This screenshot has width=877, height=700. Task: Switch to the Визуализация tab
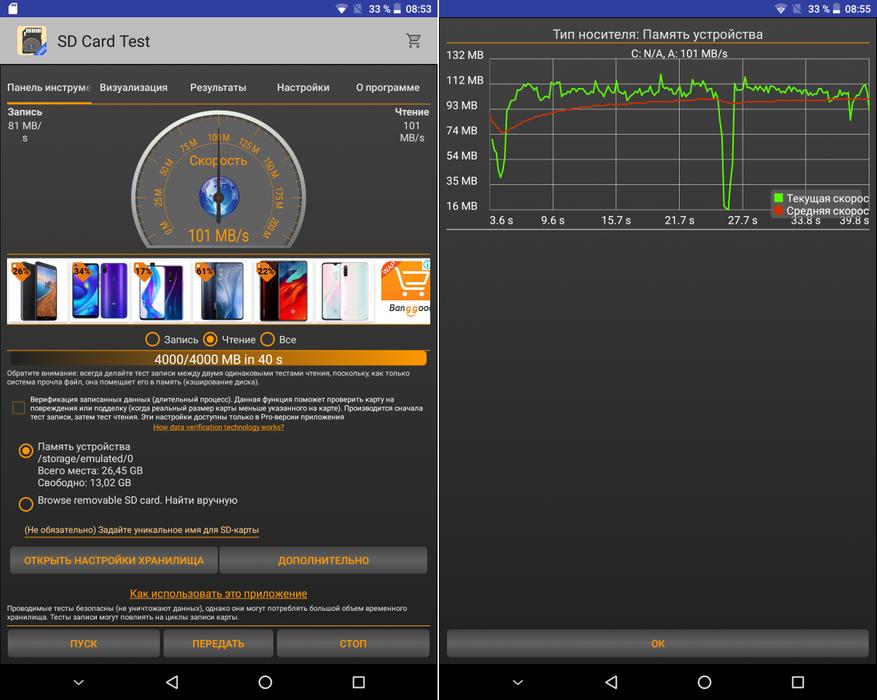click(134, 88)
